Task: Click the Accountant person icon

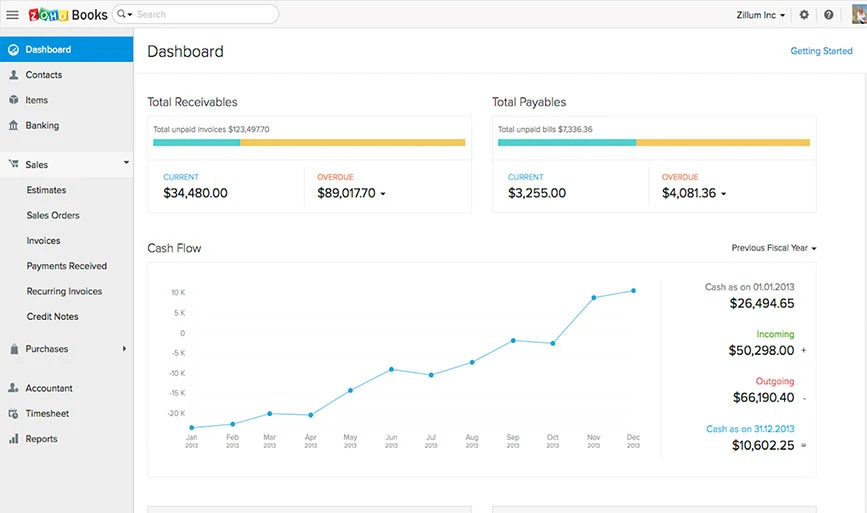Action: pos(14,388)
